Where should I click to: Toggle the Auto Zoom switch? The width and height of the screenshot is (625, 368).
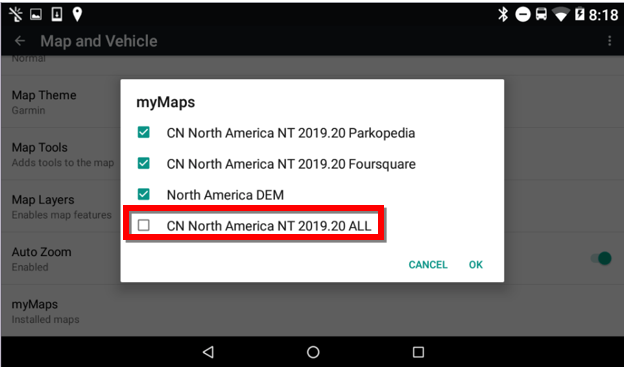click(601, 258)
